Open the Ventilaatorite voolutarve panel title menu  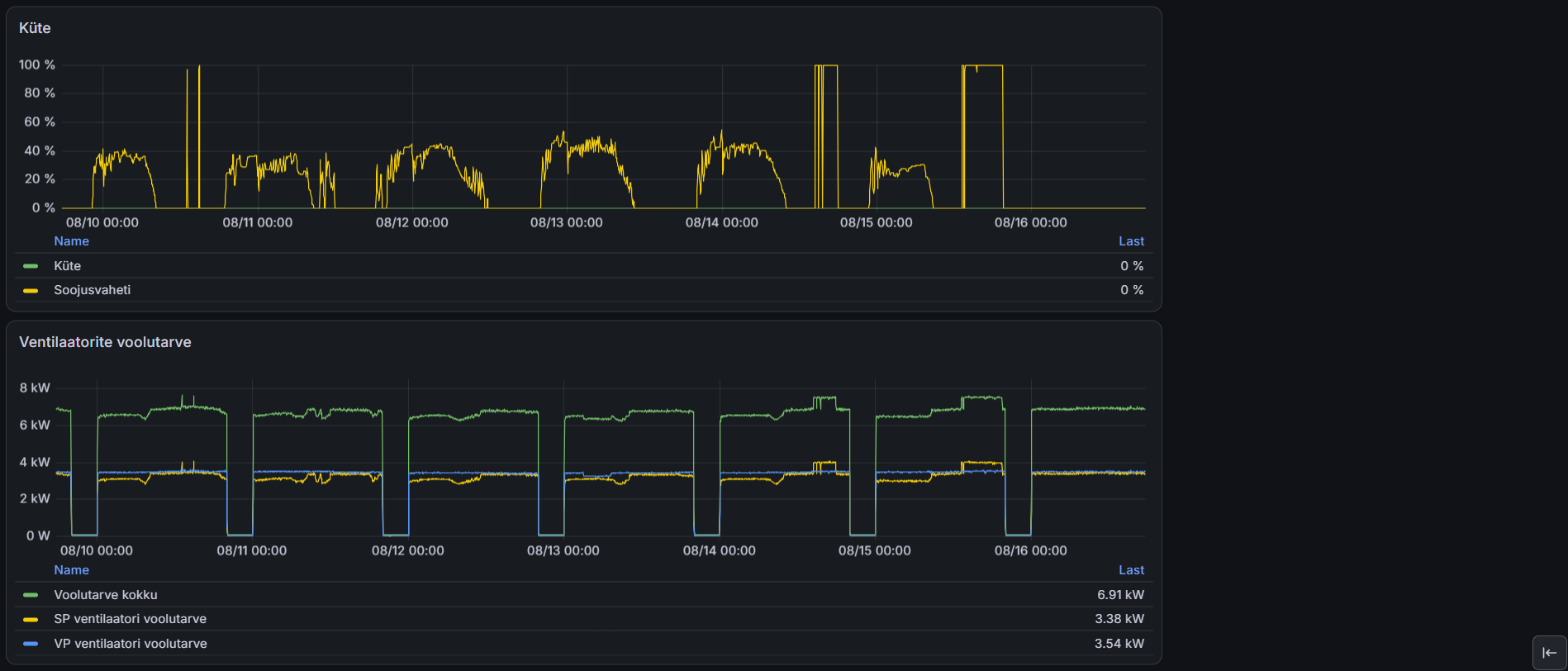coord(105,342)
